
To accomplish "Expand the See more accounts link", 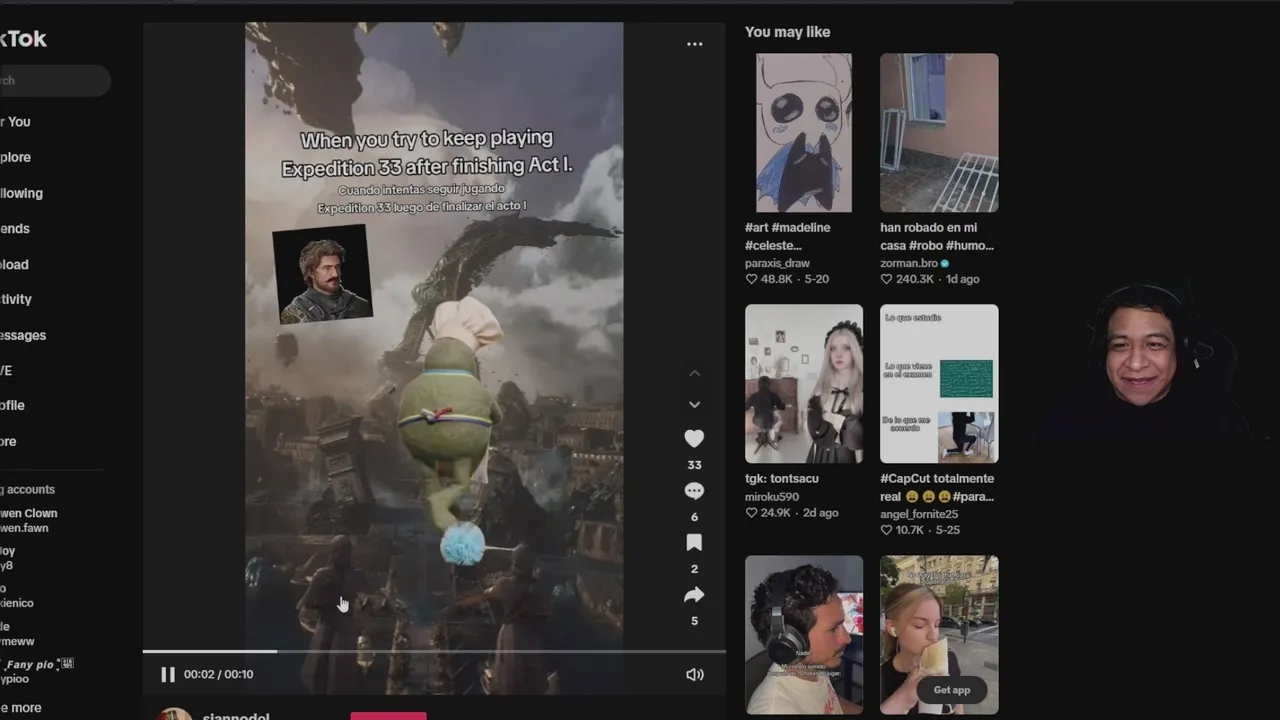I will click(21, 708).
